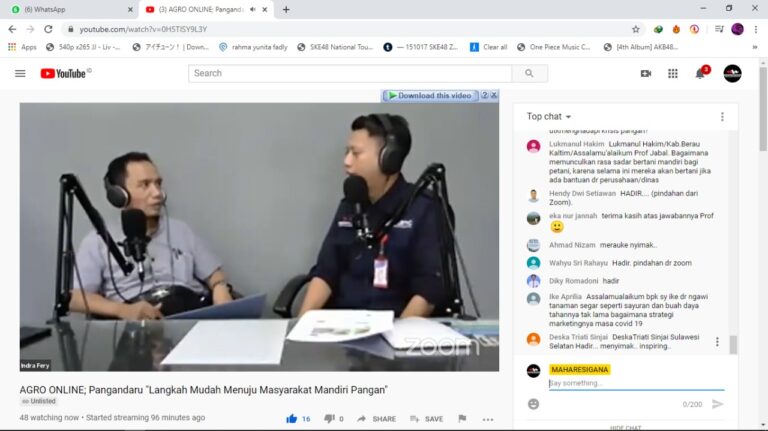Open options for Deska Triati Sinjai message

coord(717,342)
